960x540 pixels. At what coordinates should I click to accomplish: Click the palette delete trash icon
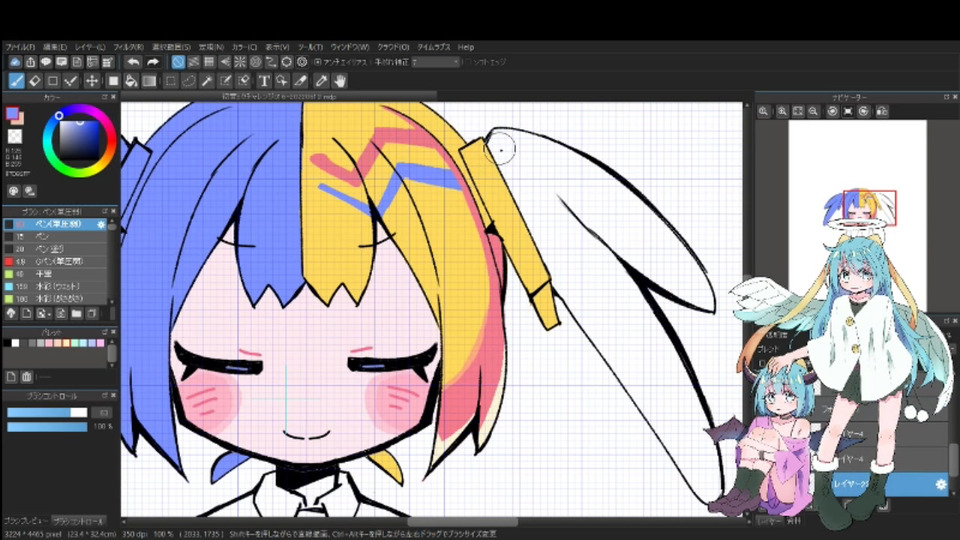pos(26,377)
